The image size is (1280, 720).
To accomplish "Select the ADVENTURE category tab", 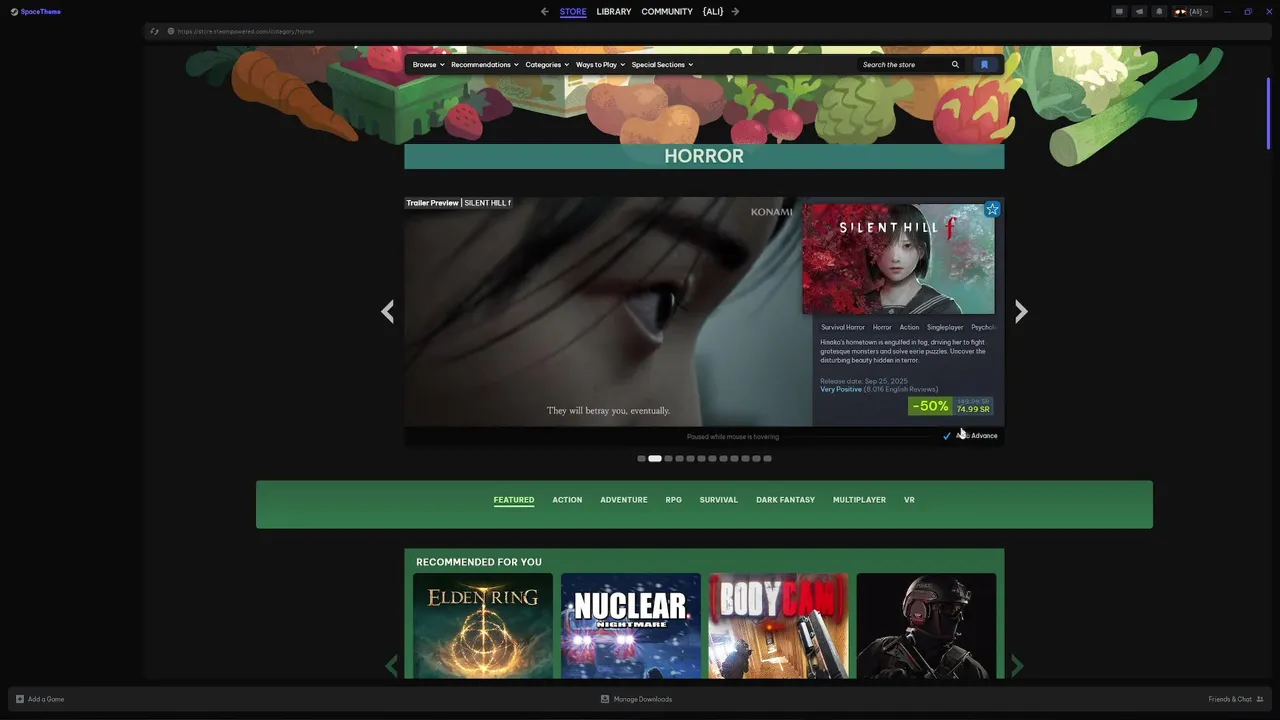I will [624, 500].
